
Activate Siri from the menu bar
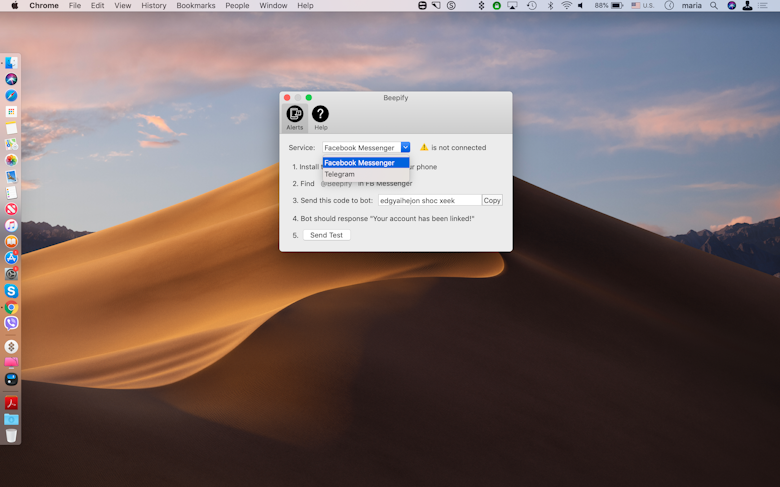(x=731, y=5)
